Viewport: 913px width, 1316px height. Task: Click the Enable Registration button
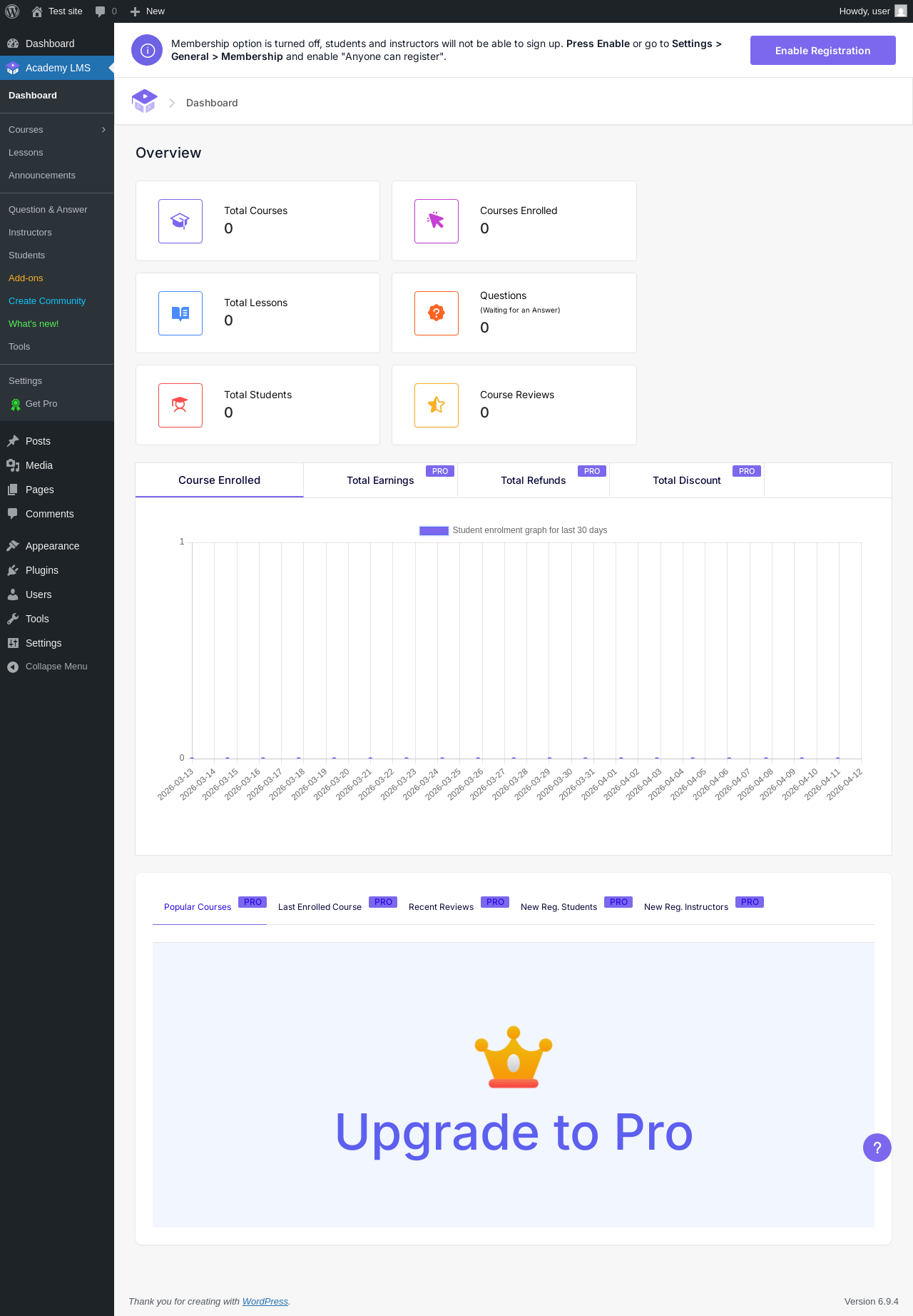pos(823,51)
